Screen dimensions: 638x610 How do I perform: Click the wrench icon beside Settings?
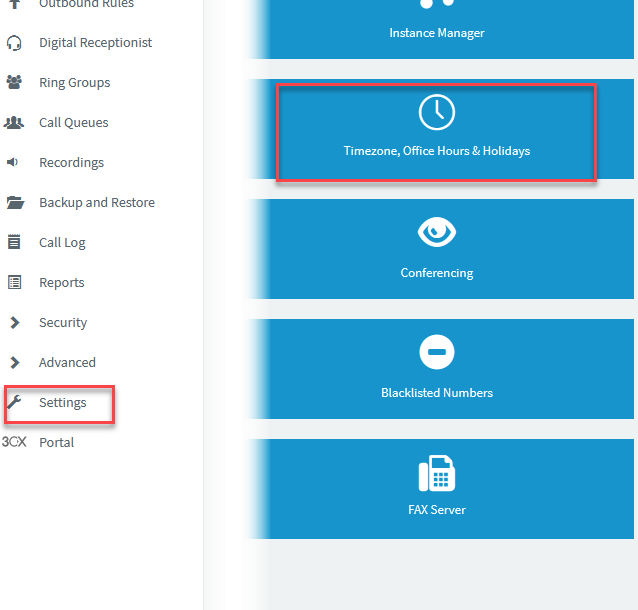pos(14,402)
